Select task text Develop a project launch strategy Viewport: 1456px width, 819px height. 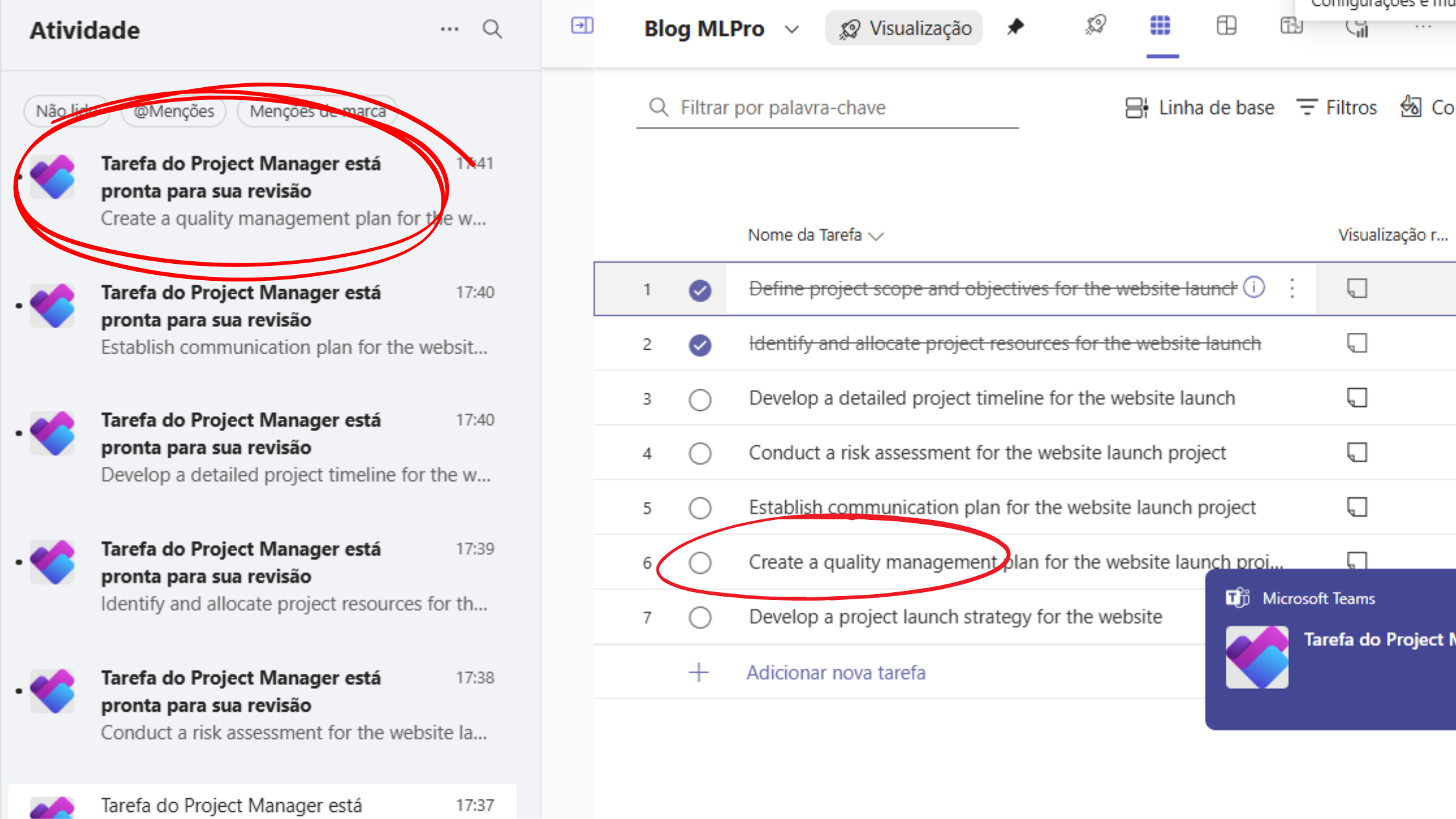tap(955, 616)
